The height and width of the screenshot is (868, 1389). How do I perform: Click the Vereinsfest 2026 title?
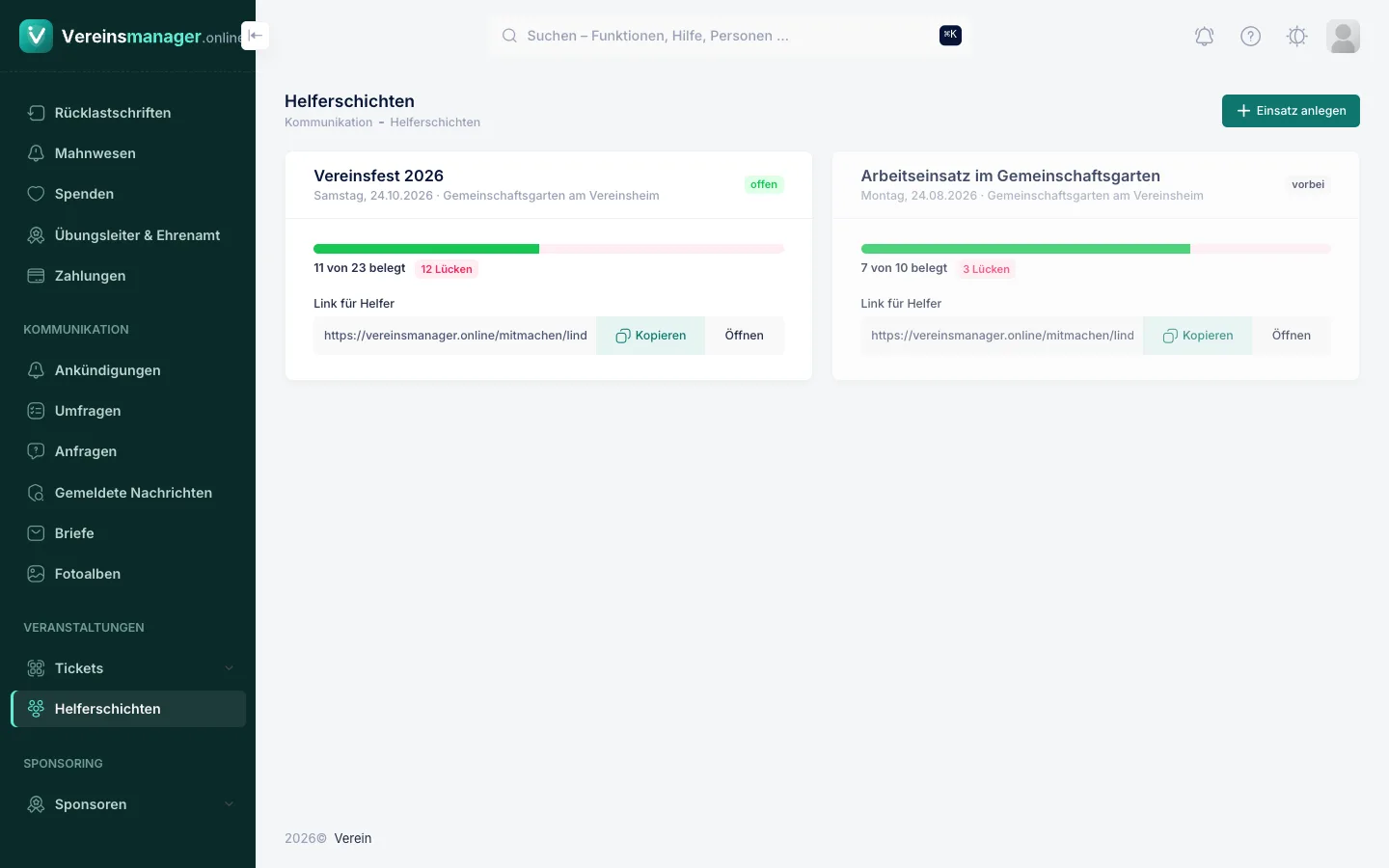pos(378,176)
